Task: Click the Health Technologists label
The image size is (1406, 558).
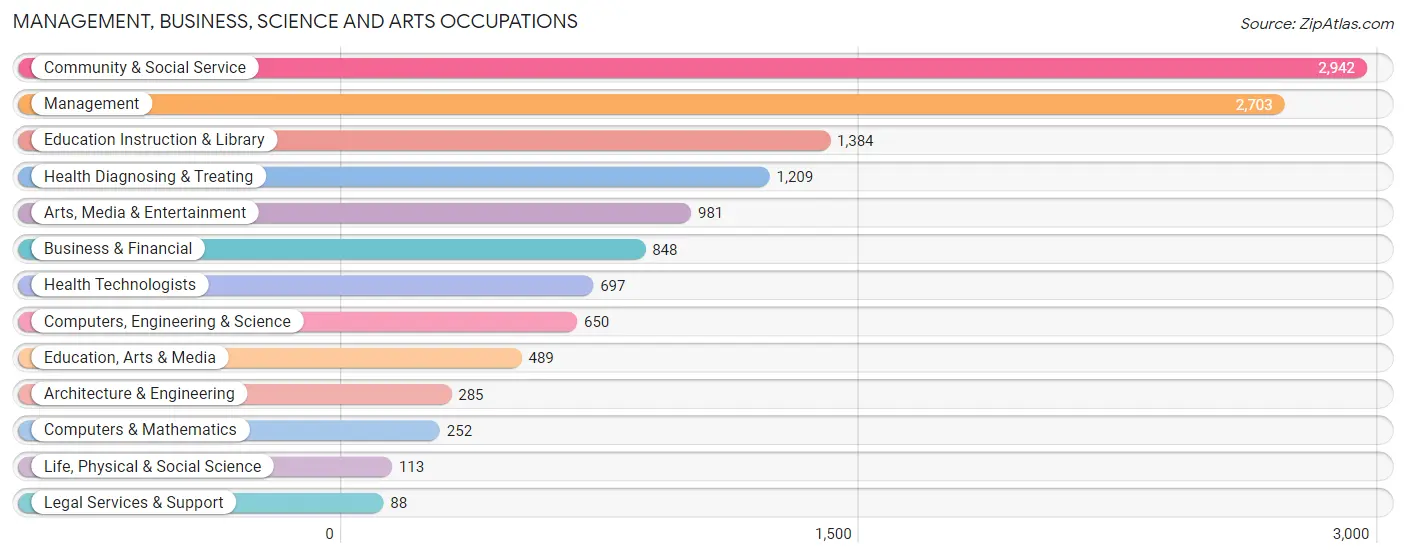Action: point(120,285)
